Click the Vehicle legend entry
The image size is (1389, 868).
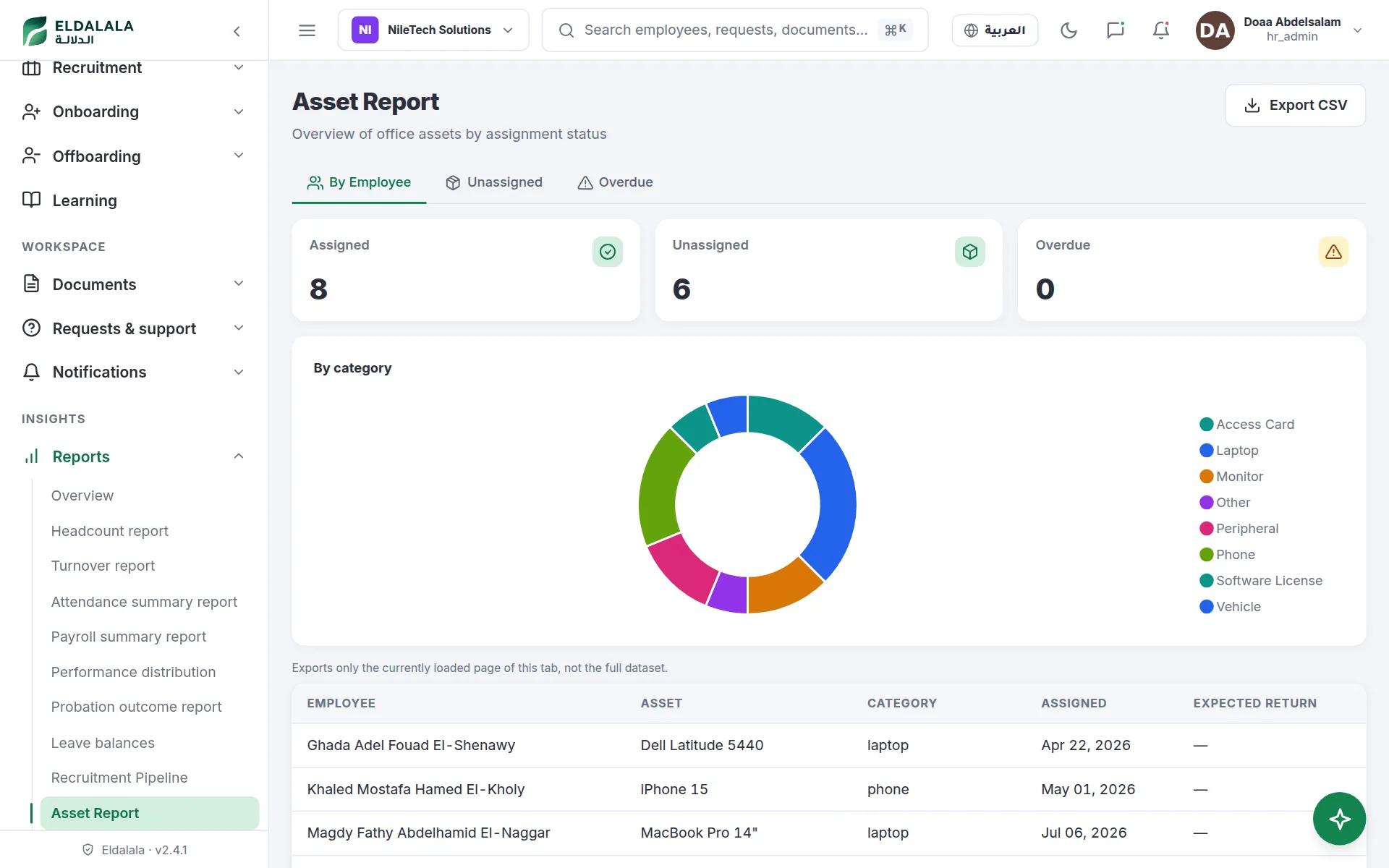[x=1230, y=607]
